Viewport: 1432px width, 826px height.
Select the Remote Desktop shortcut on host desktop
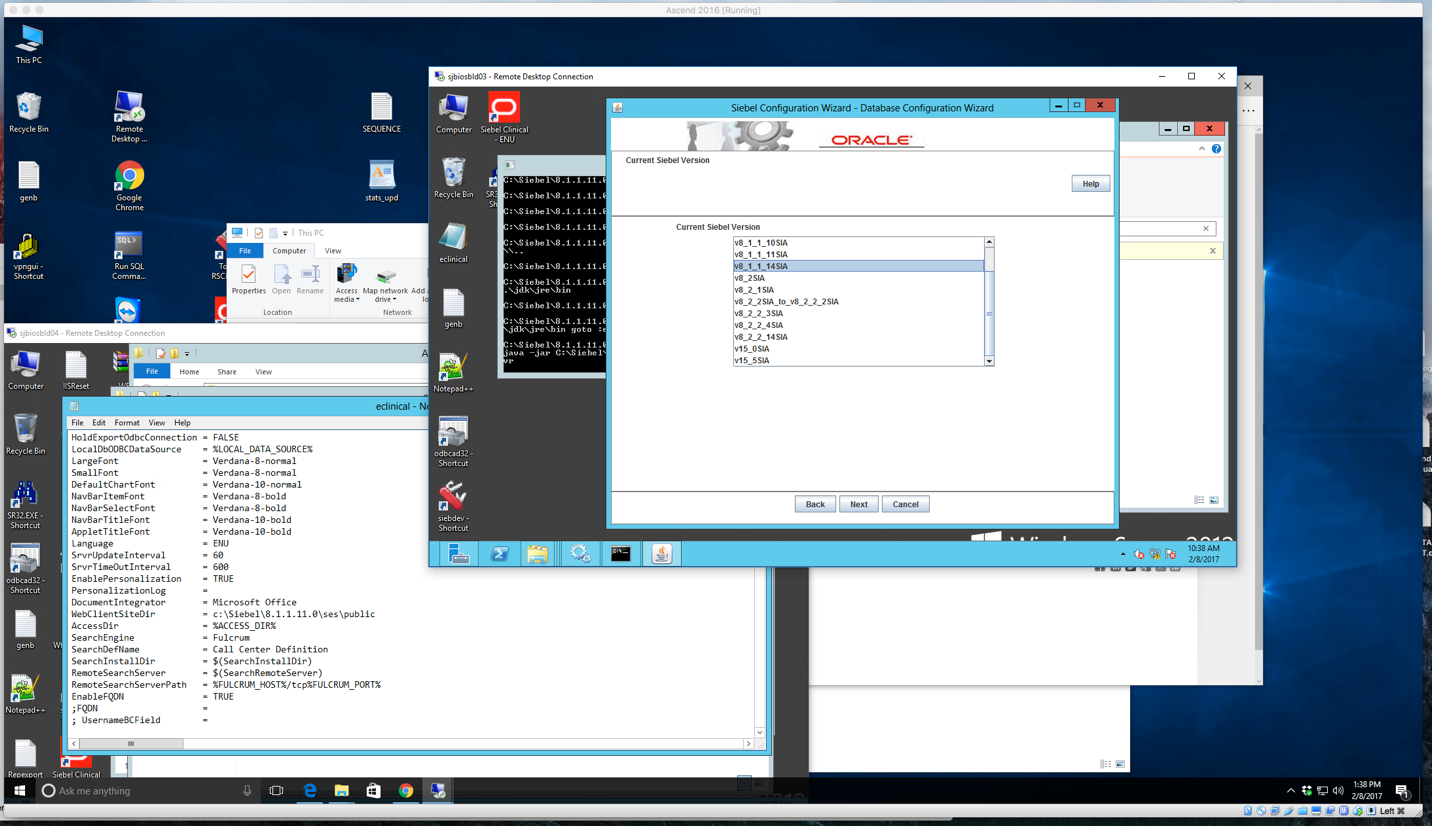pyautogui.click(x=129, y=117)
